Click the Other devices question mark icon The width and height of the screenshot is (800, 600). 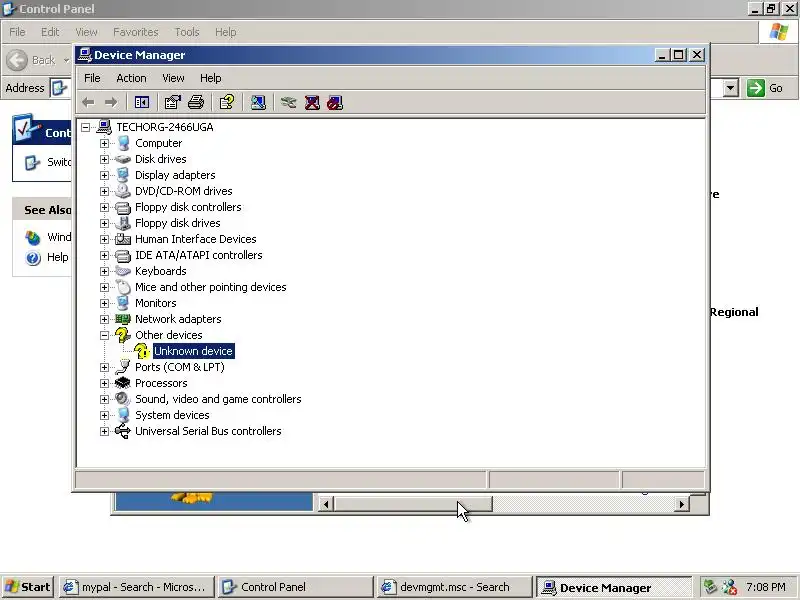coord(122,335)
